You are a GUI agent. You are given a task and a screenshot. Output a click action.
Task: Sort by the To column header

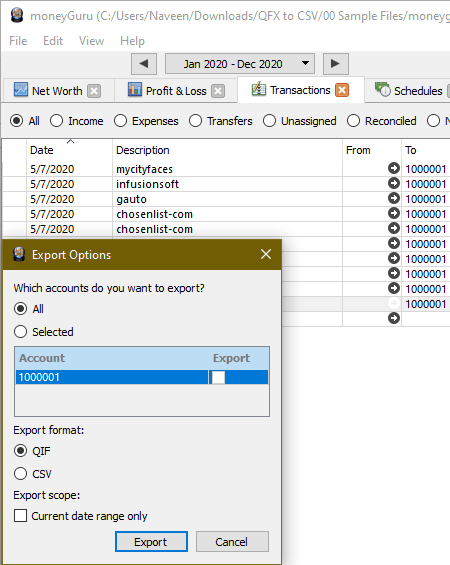[x=426, y=150]
